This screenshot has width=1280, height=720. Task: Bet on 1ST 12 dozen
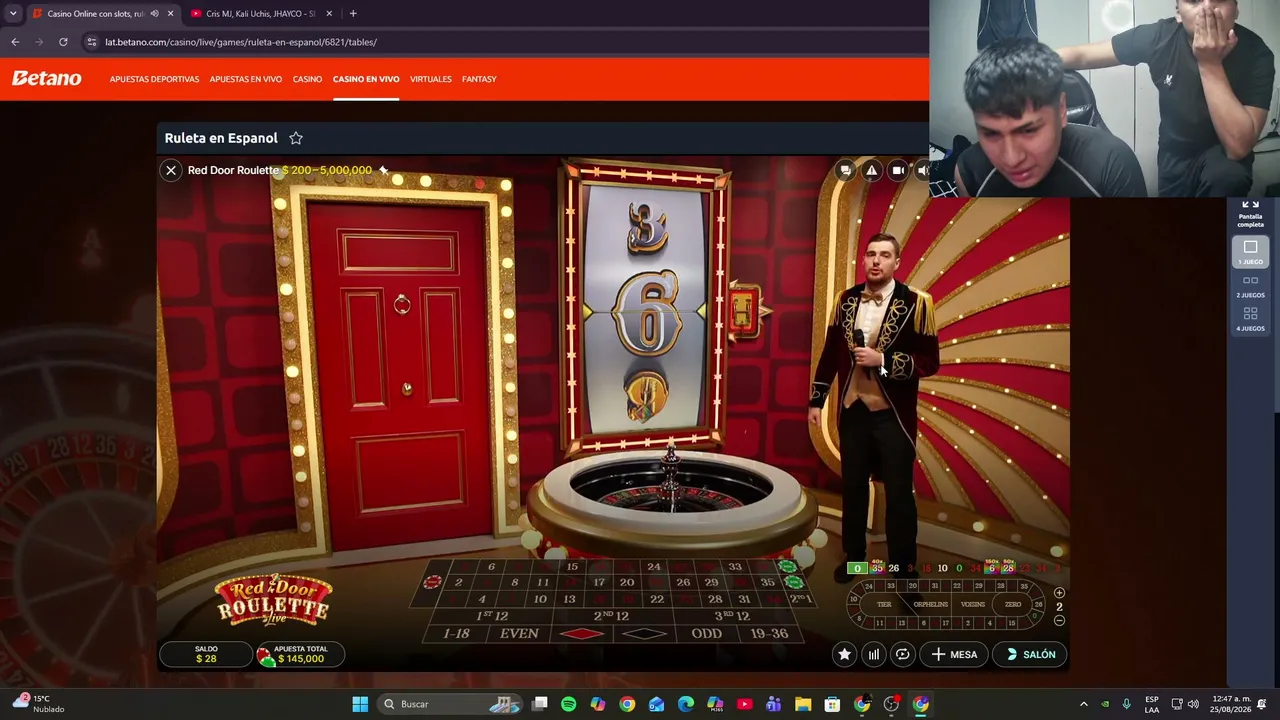(x=492, y=616)
